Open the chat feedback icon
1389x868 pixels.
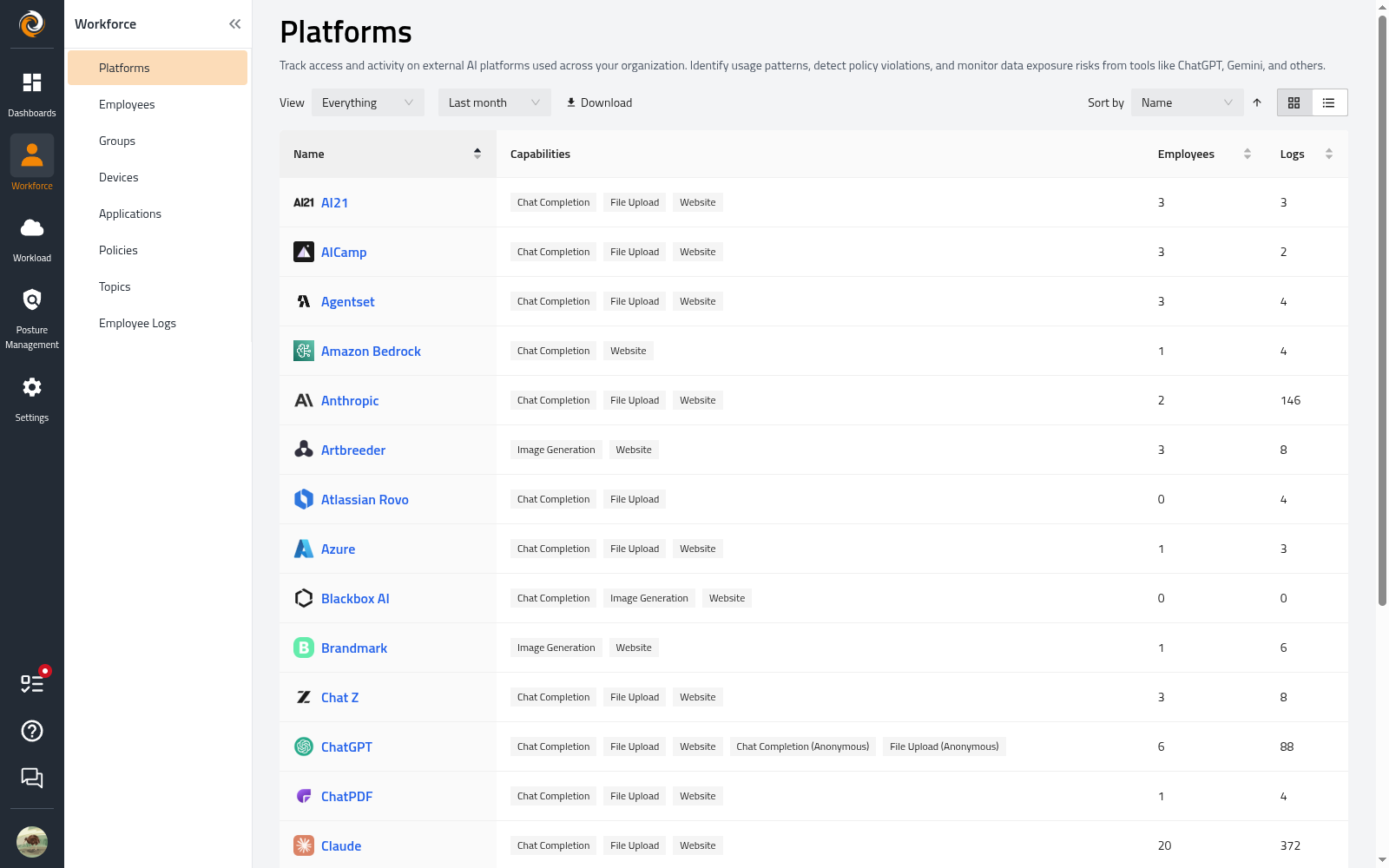(x=32, y=778)
